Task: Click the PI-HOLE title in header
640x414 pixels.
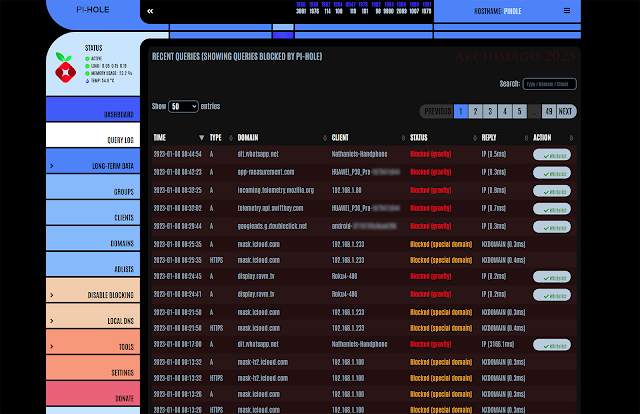Action: click(93, 9)
